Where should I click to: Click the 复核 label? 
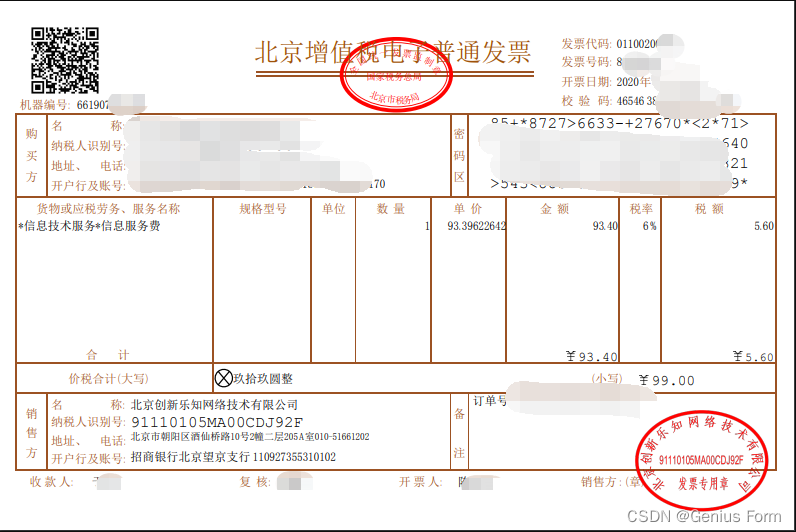pos(255,482)
